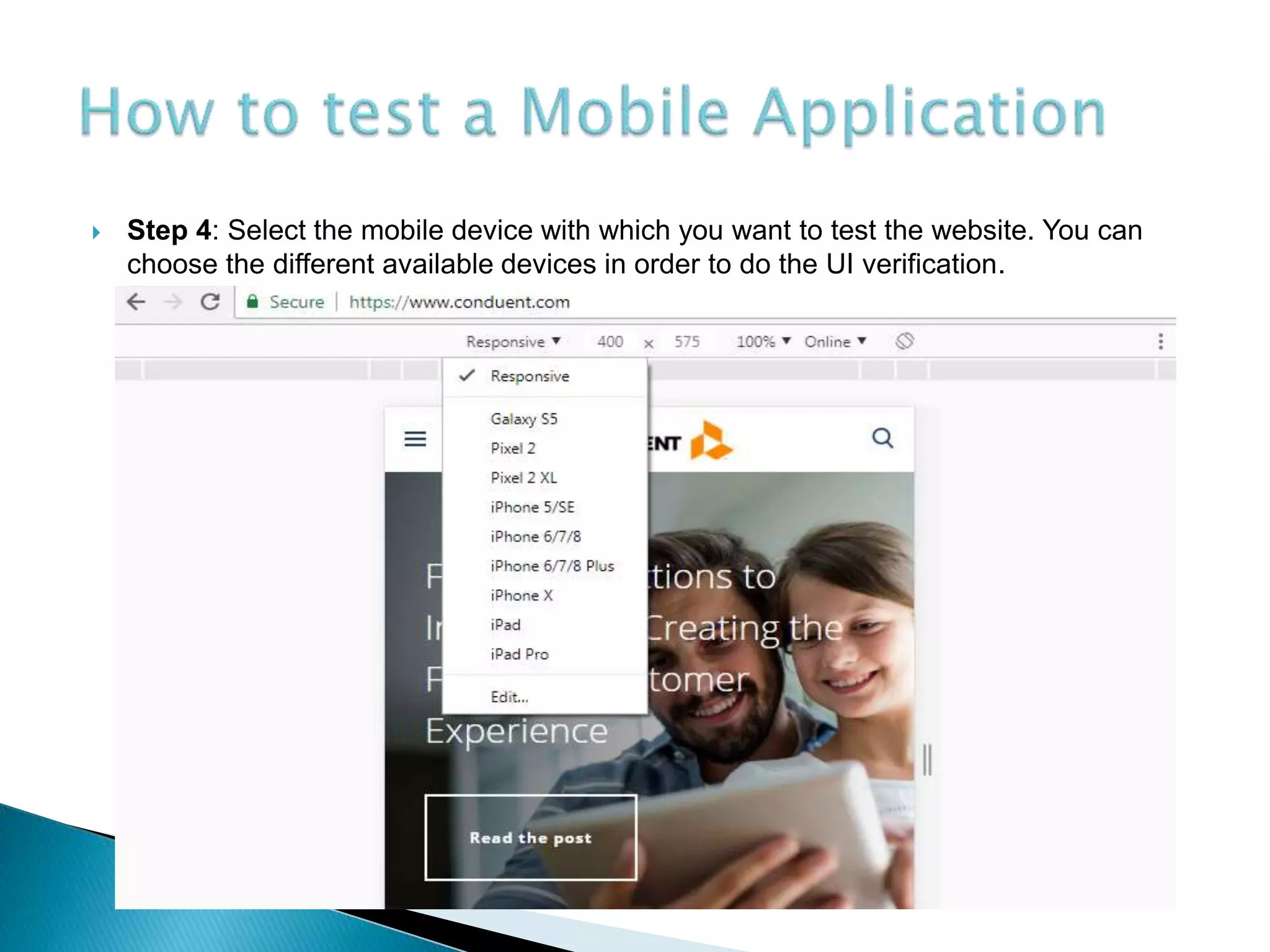Open the 100% zoom dropdown

tap(763, 342)
